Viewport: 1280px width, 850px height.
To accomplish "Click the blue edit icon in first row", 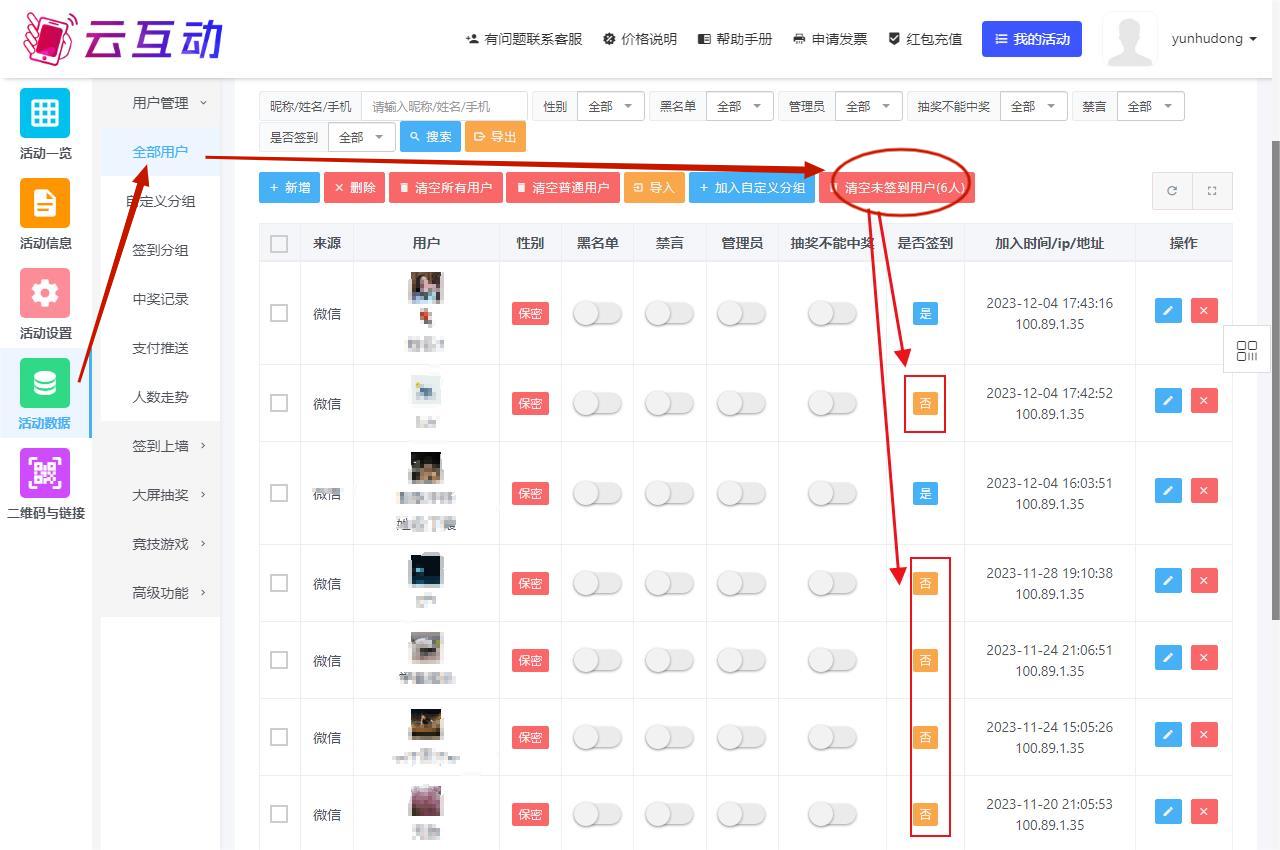I will coord(1168,311).
